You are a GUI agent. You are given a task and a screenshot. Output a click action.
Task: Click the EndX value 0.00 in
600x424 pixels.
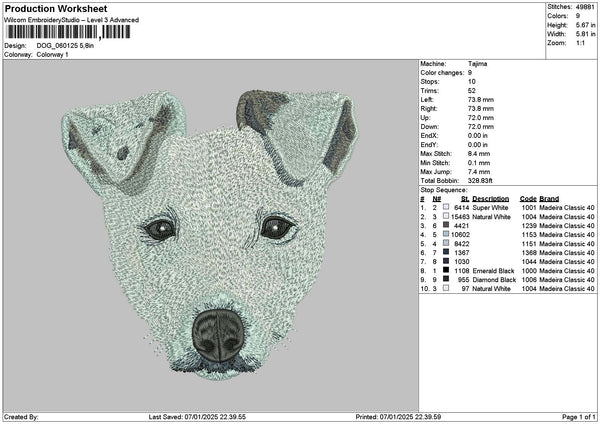(478, 135)
